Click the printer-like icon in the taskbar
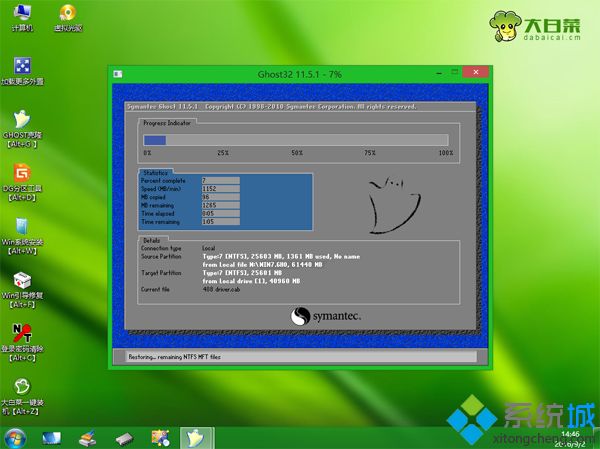The height and width of the screenshot is (449, 600). click(88, 437)
